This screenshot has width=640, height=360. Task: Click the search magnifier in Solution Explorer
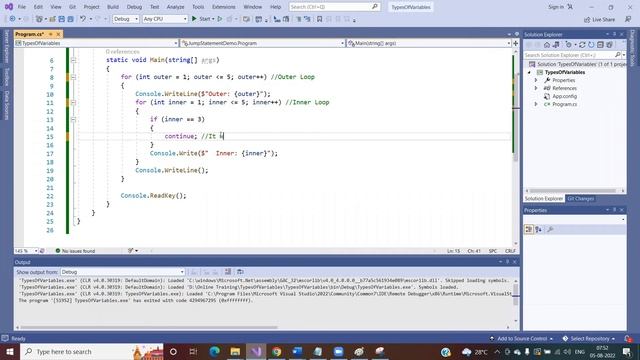tap(617, 55)
